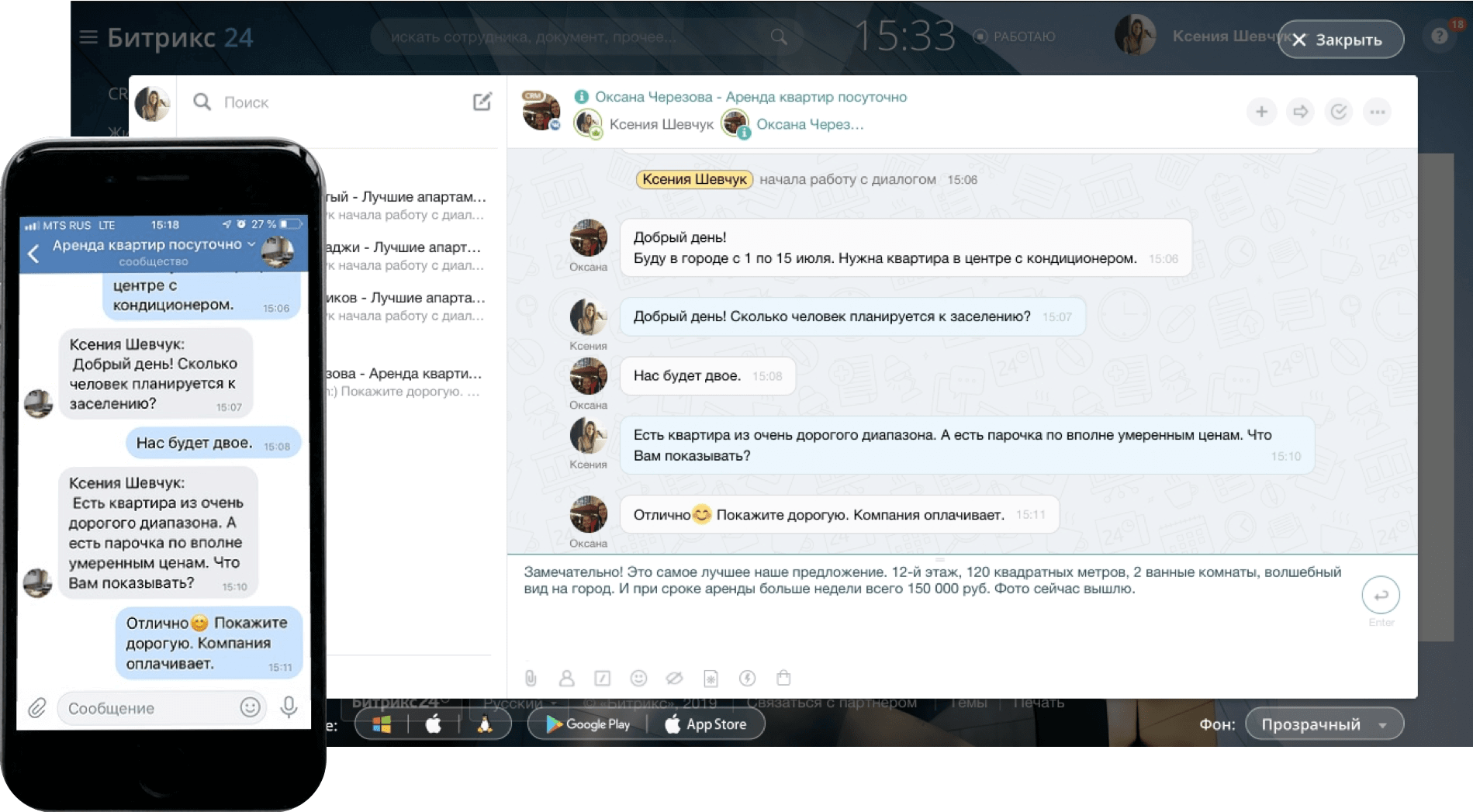
Task: Click the 'Отлично Покажите дорогую' message in desktop chat
Action: (839, 515)
